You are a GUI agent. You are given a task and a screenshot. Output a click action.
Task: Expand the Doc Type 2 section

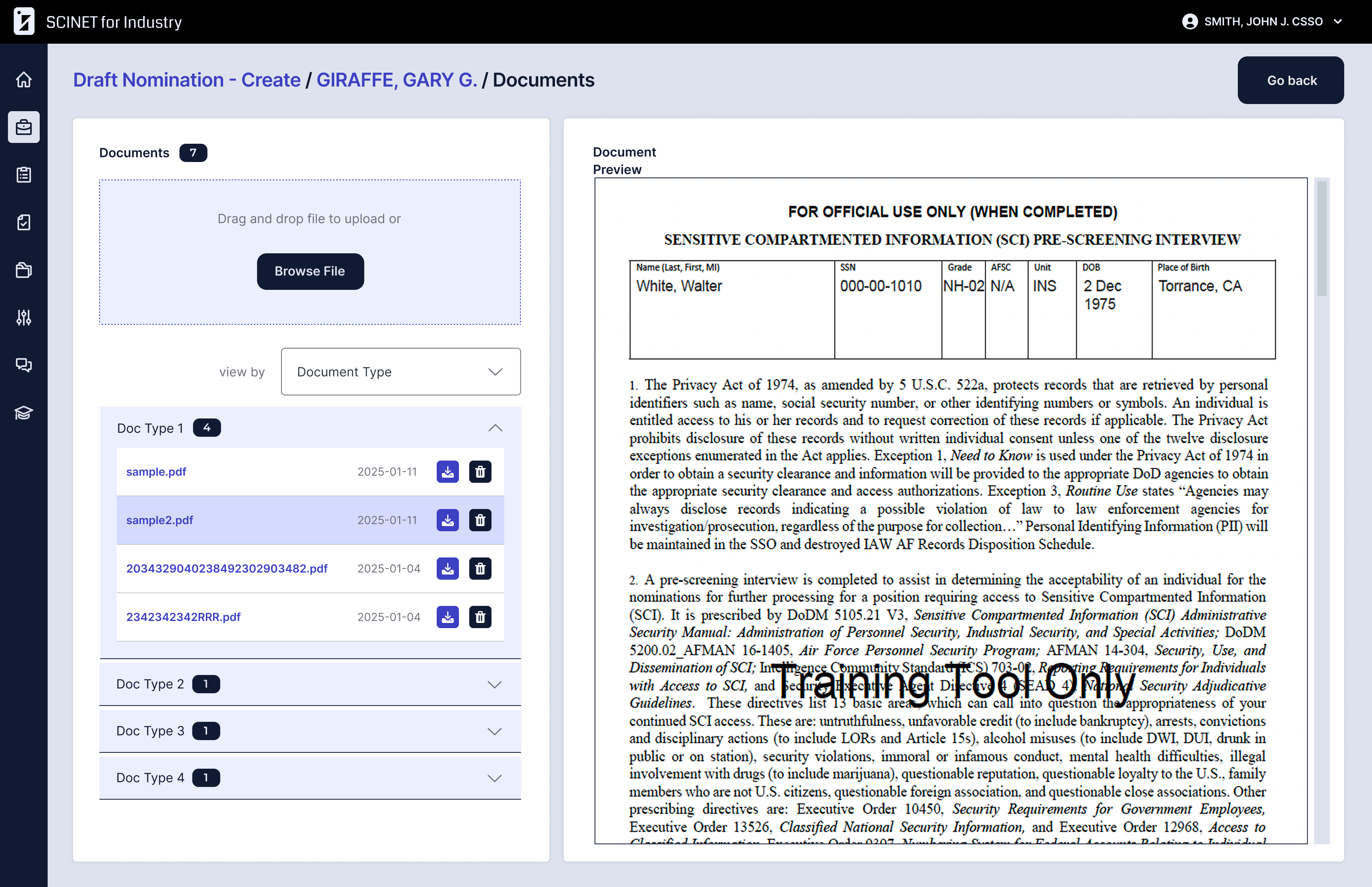point(495,684)
